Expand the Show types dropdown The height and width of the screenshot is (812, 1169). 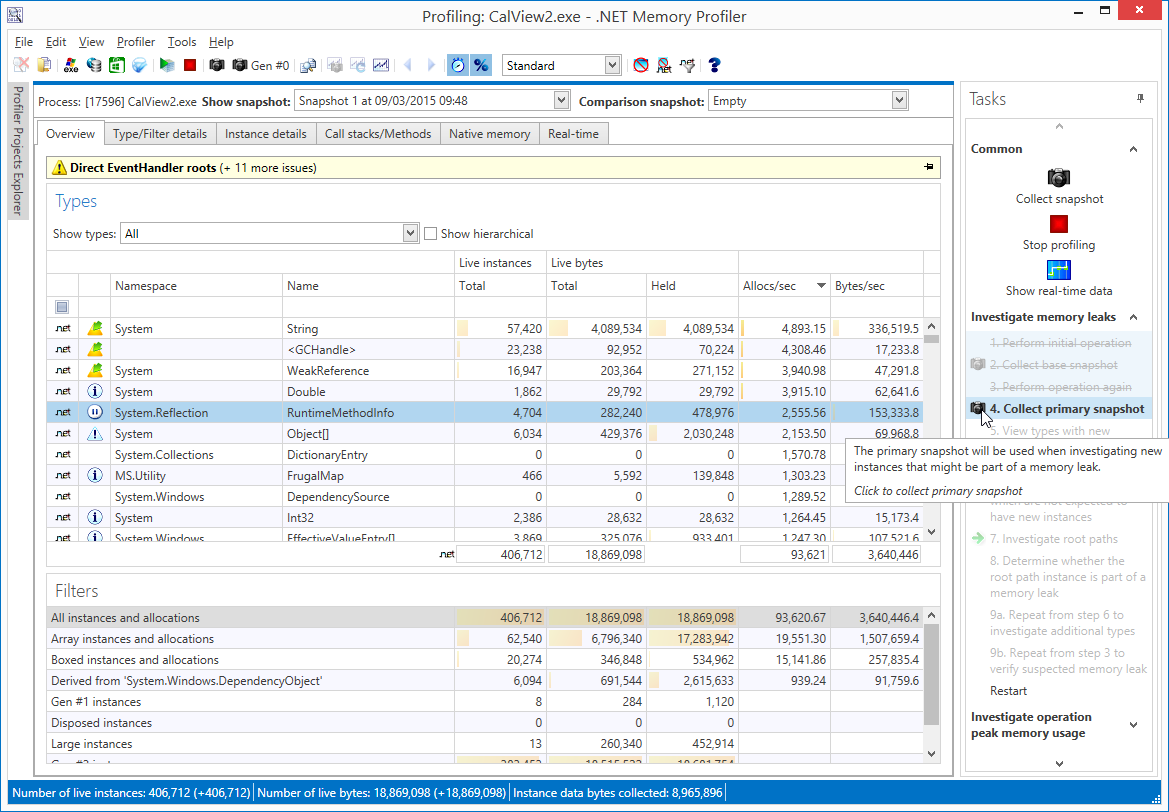(x=410, y=234)
